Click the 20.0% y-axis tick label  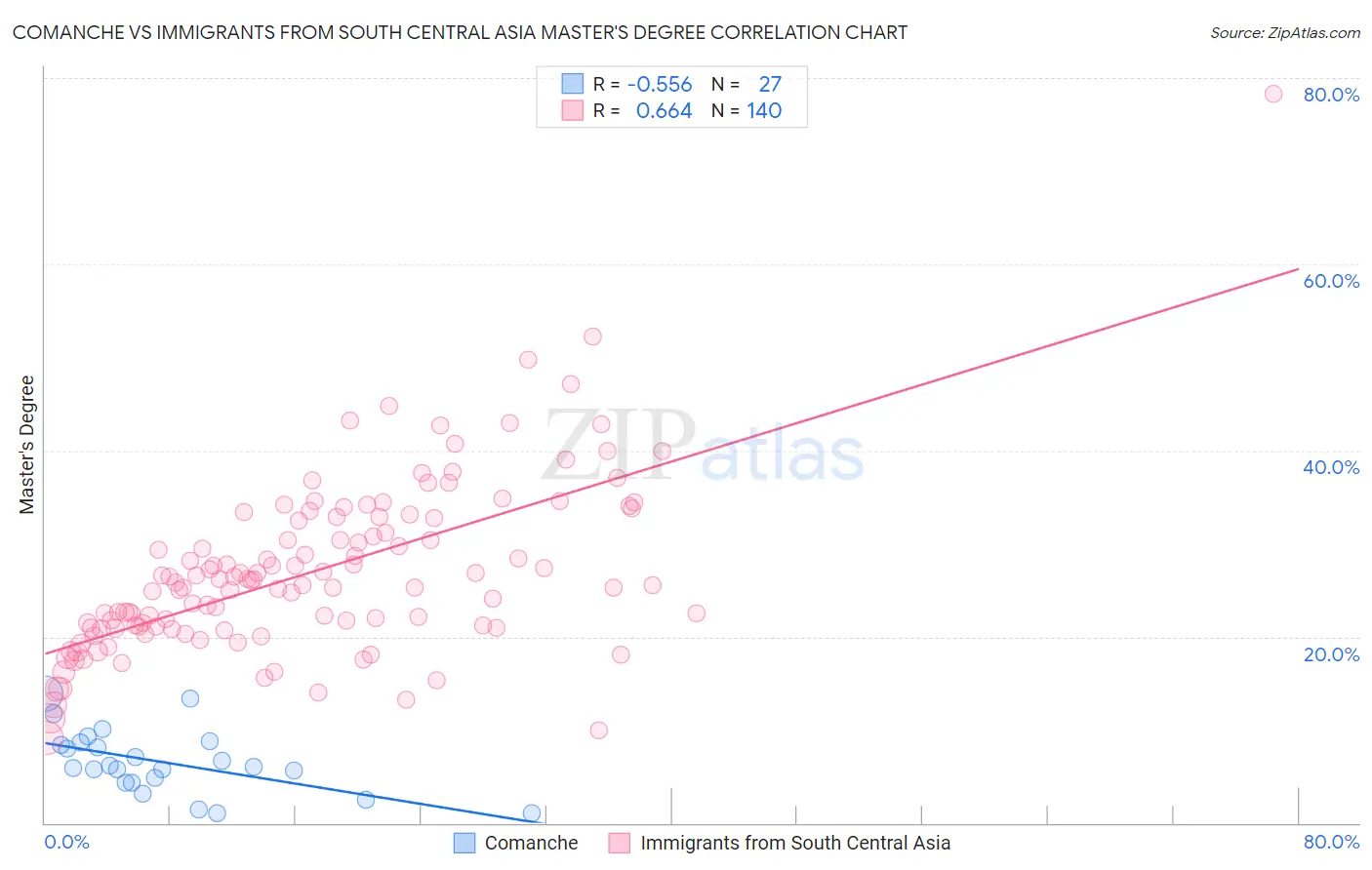click(x=1331, y=654)
